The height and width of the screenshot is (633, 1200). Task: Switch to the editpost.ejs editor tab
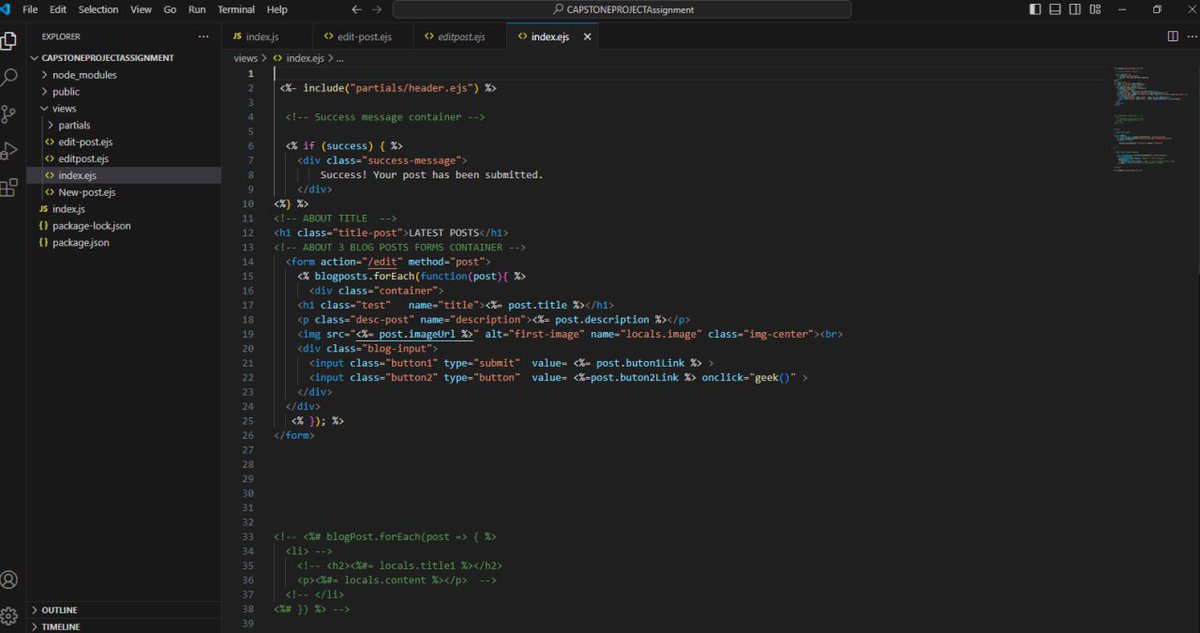coord(459,36)
